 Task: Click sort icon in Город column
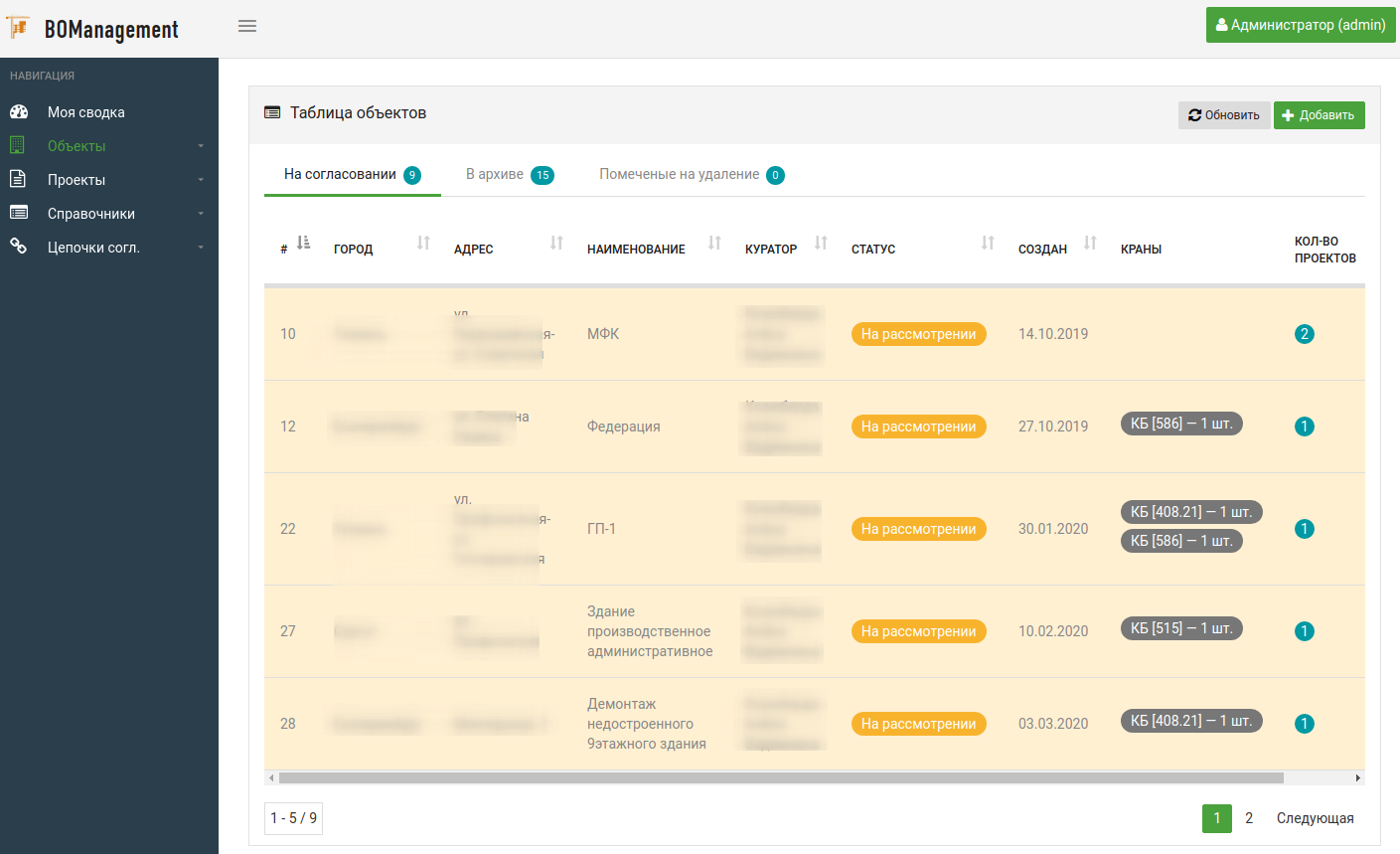coord(423,243)
